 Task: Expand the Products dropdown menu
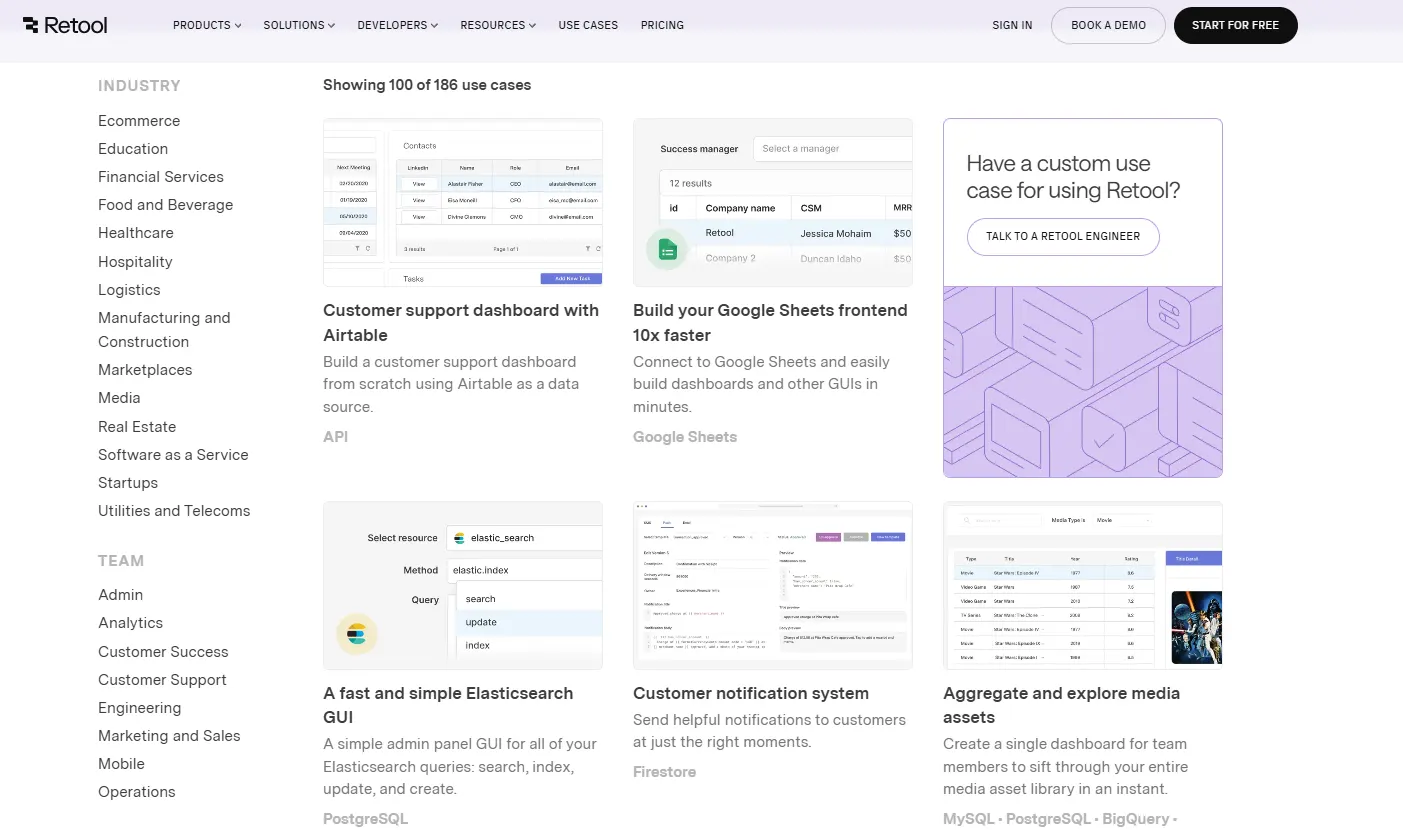pos(207,25)
